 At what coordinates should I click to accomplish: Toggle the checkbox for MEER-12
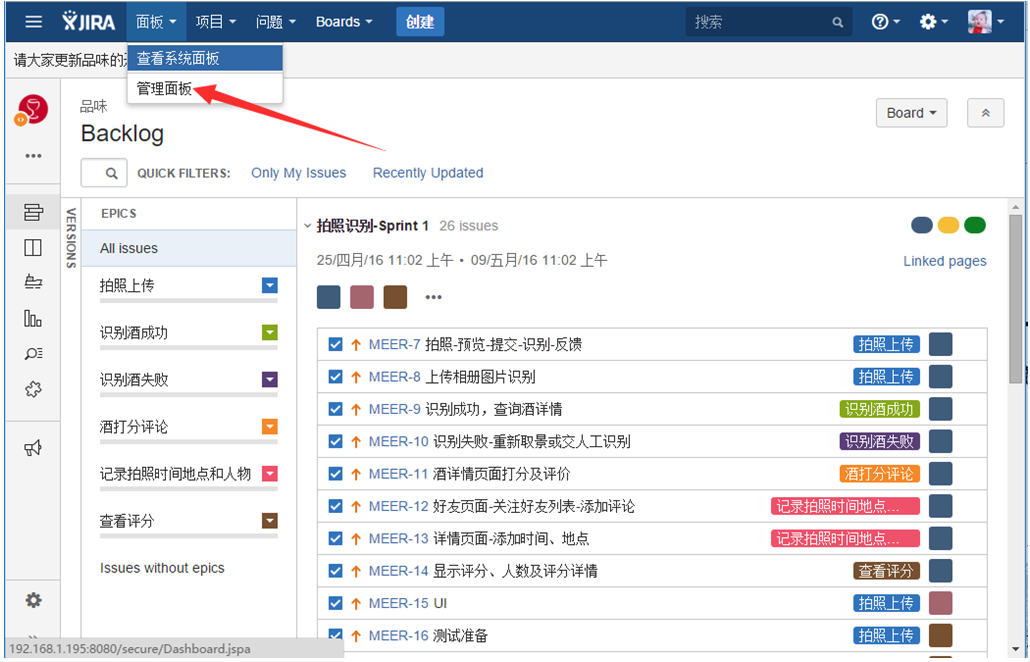click(x=335, y=506)
